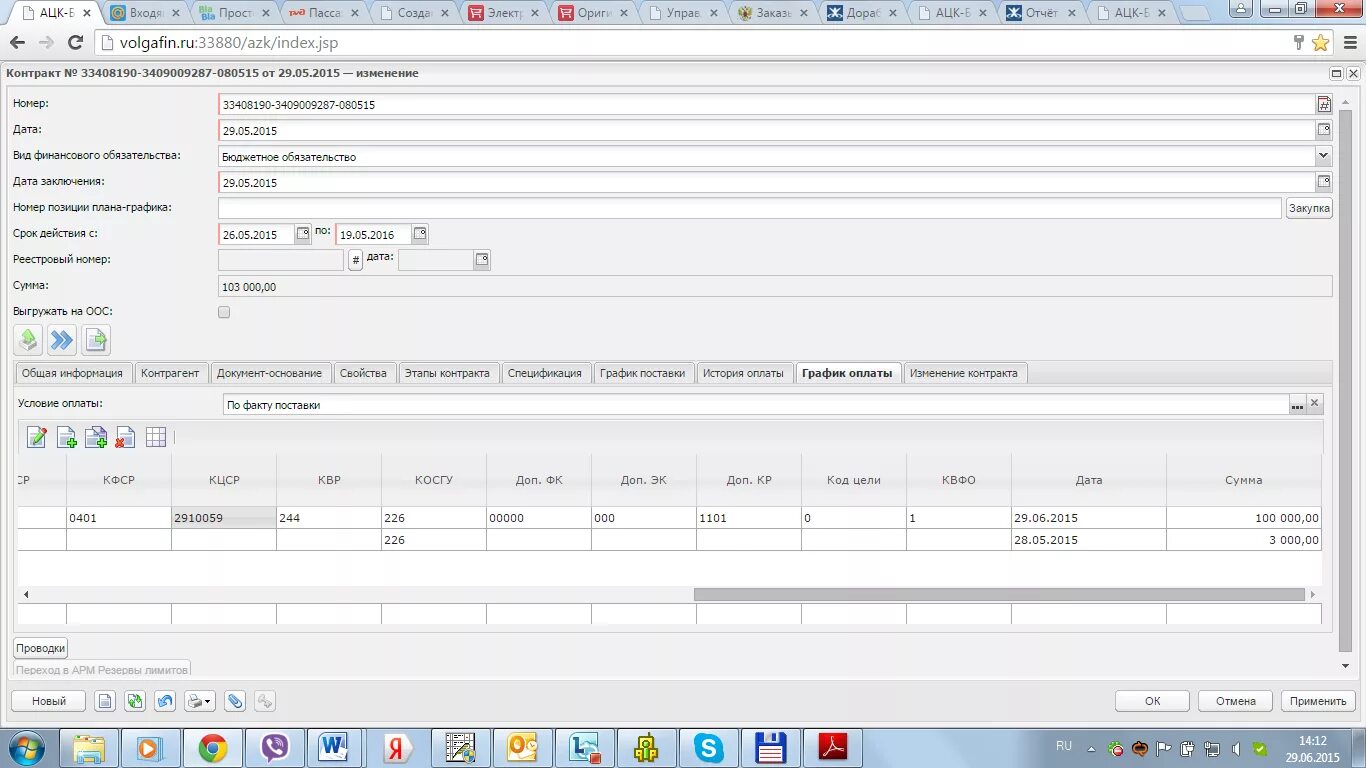
Task: Click the delete row icon with red cross
Action: (x=125, y=437)
